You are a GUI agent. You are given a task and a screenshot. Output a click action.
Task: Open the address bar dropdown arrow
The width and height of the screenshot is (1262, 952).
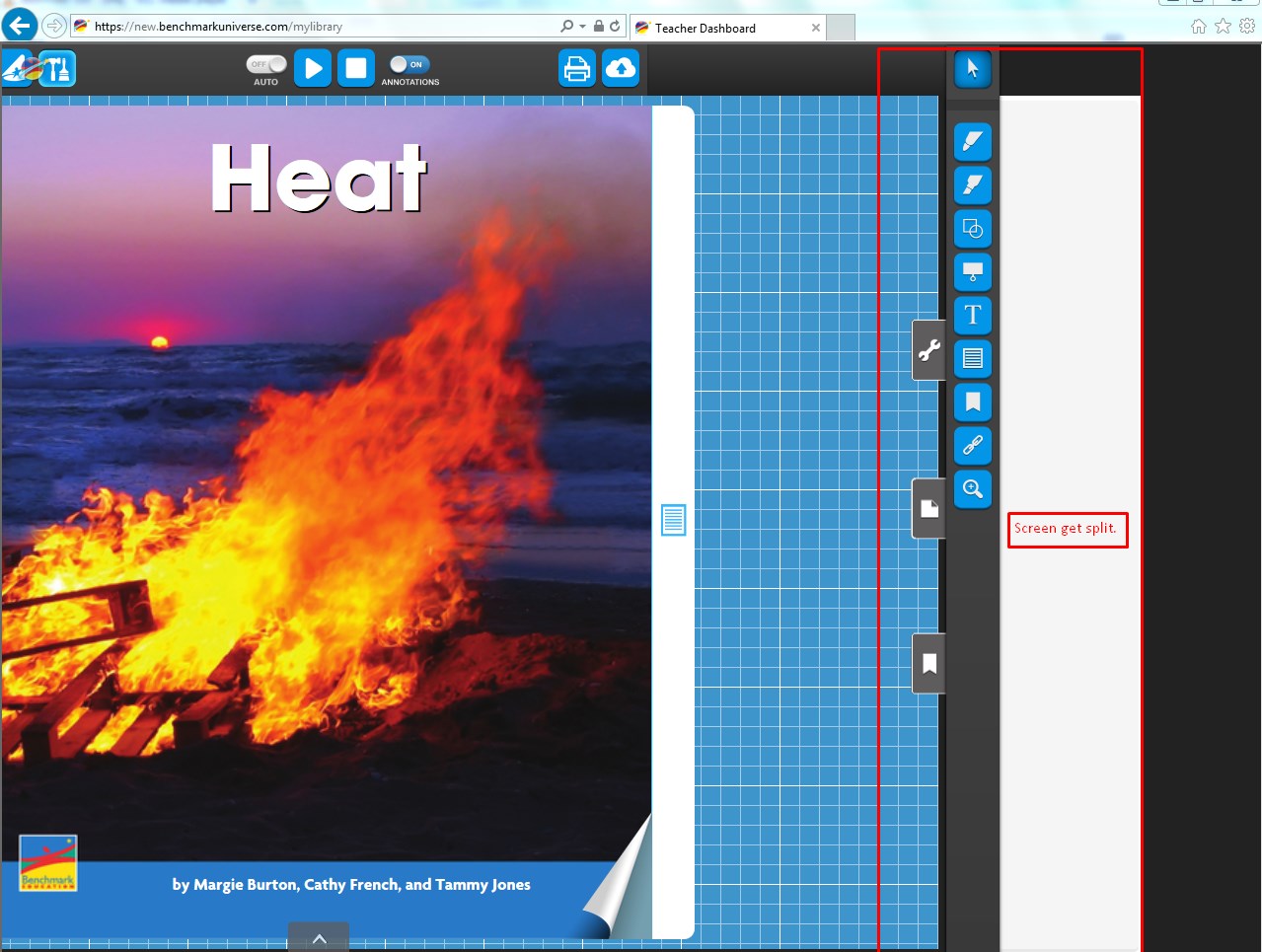tap(582, 27)
